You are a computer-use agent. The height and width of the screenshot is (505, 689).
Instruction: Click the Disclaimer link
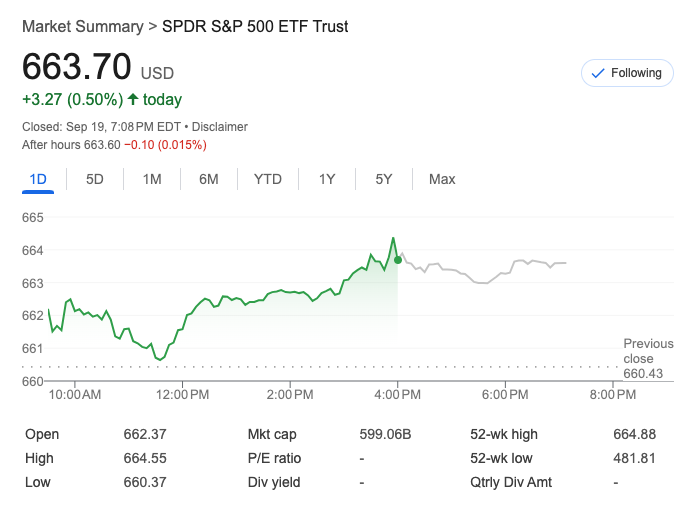[220, 127]
